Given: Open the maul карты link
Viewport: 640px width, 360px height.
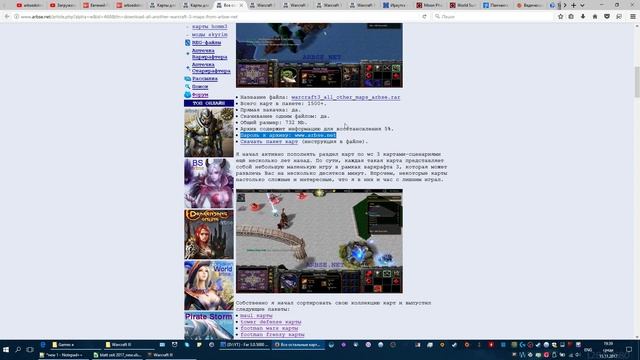Looking at the screenshot, I should (256, 316).
